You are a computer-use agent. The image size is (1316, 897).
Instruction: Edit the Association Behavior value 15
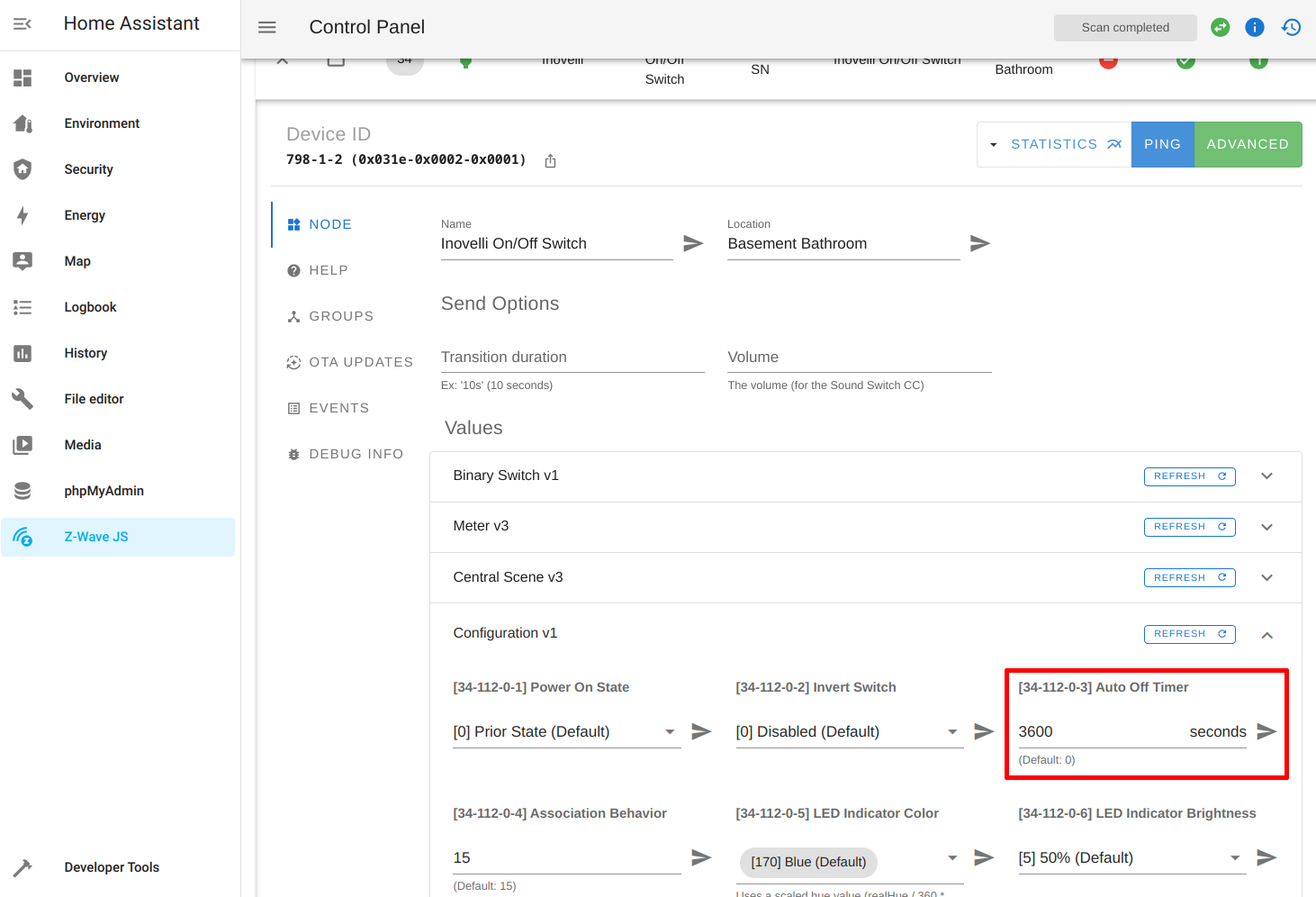pyautogui.click(x=566, y=858)
